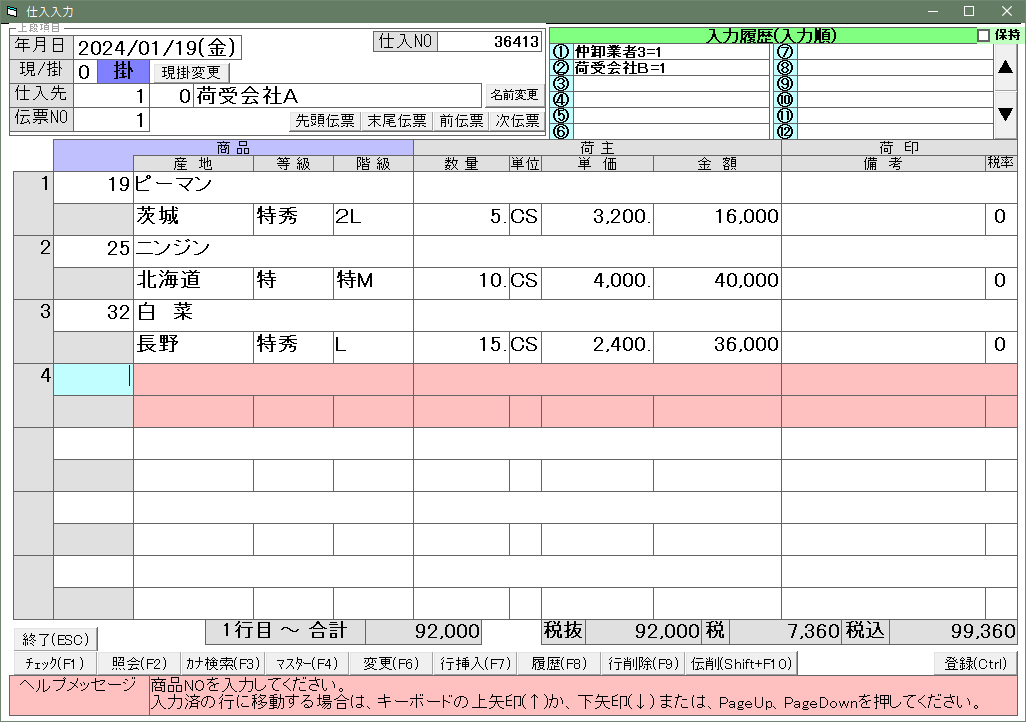Open カナ検索(F3) search
Image resolution: width=1026 pixels, height=722 pixels.
222,663
